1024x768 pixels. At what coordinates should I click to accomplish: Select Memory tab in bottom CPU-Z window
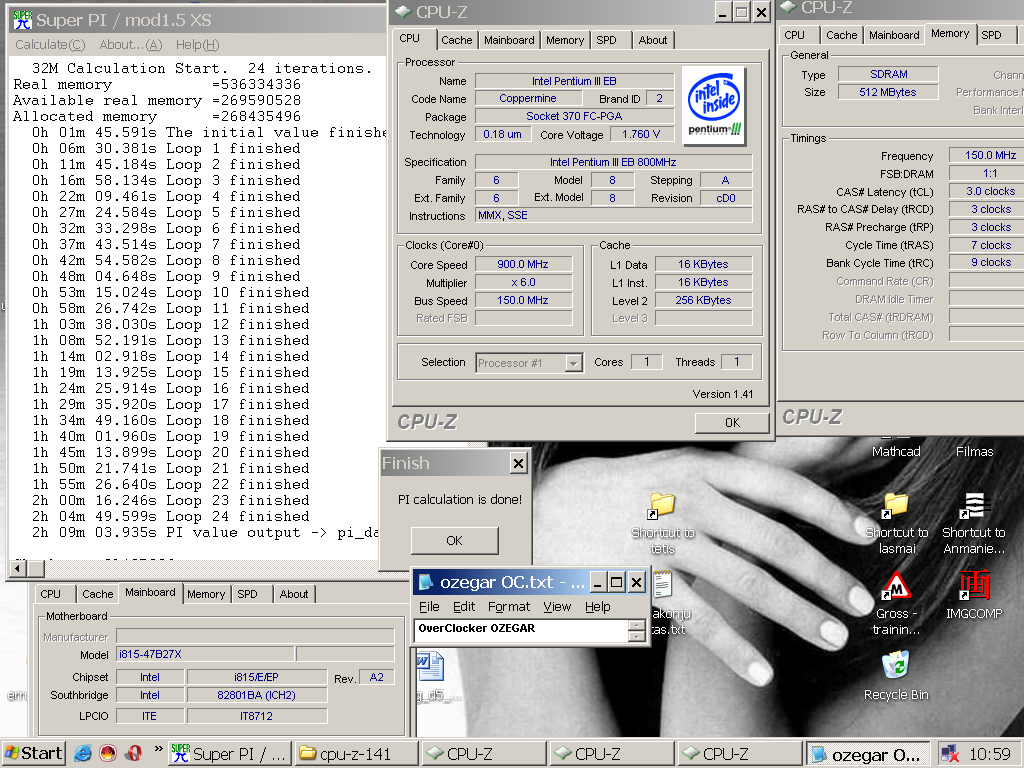(x=206, y=594)
